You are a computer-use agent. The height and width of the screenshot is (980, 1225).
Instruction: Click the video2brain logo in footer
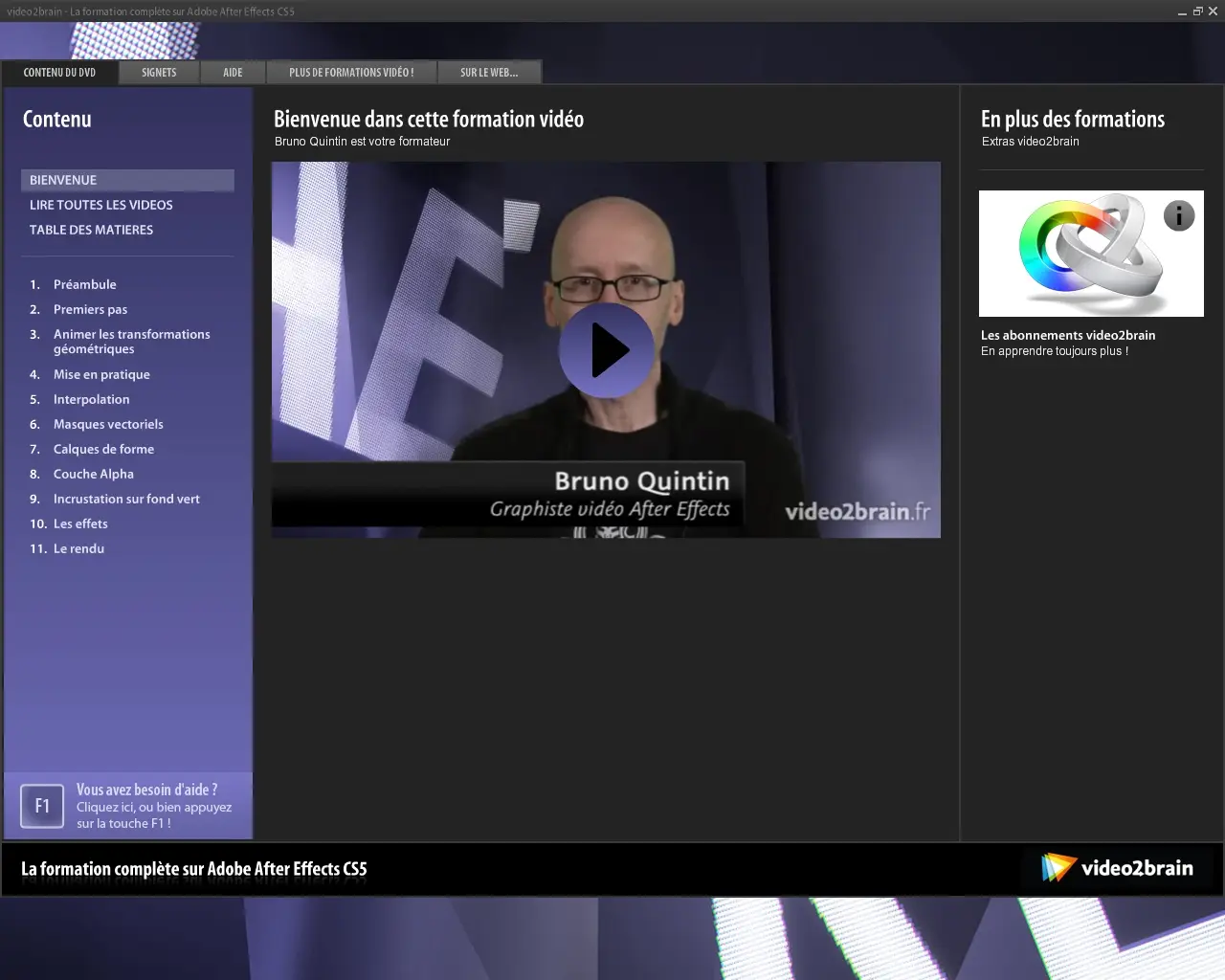pyautogui.click(x=1118, y=868)
